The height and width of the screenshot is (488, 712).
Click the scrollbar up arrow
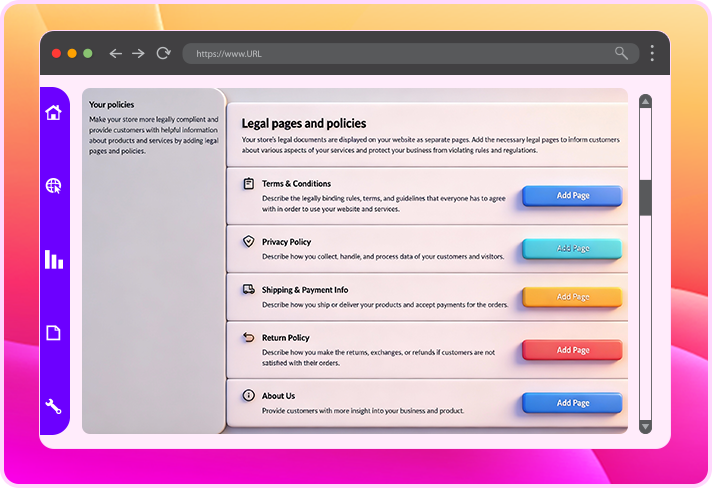click(x=645, y=101)
